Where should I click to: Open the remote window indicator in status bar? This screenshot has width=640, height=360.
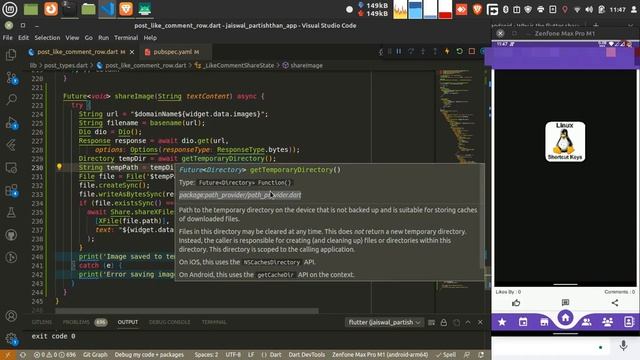(7, 355)
